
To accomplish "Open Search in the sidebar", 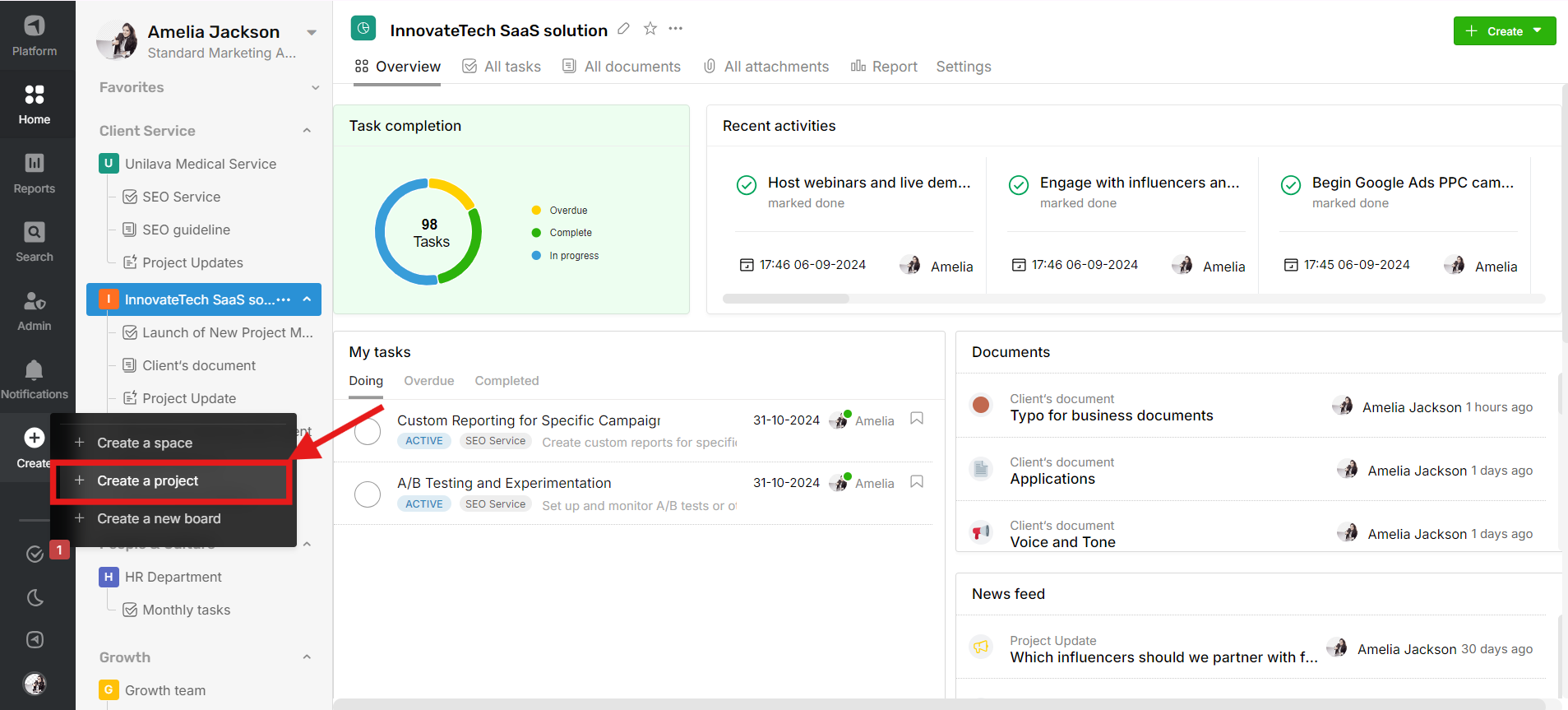I will click(35, 242).
